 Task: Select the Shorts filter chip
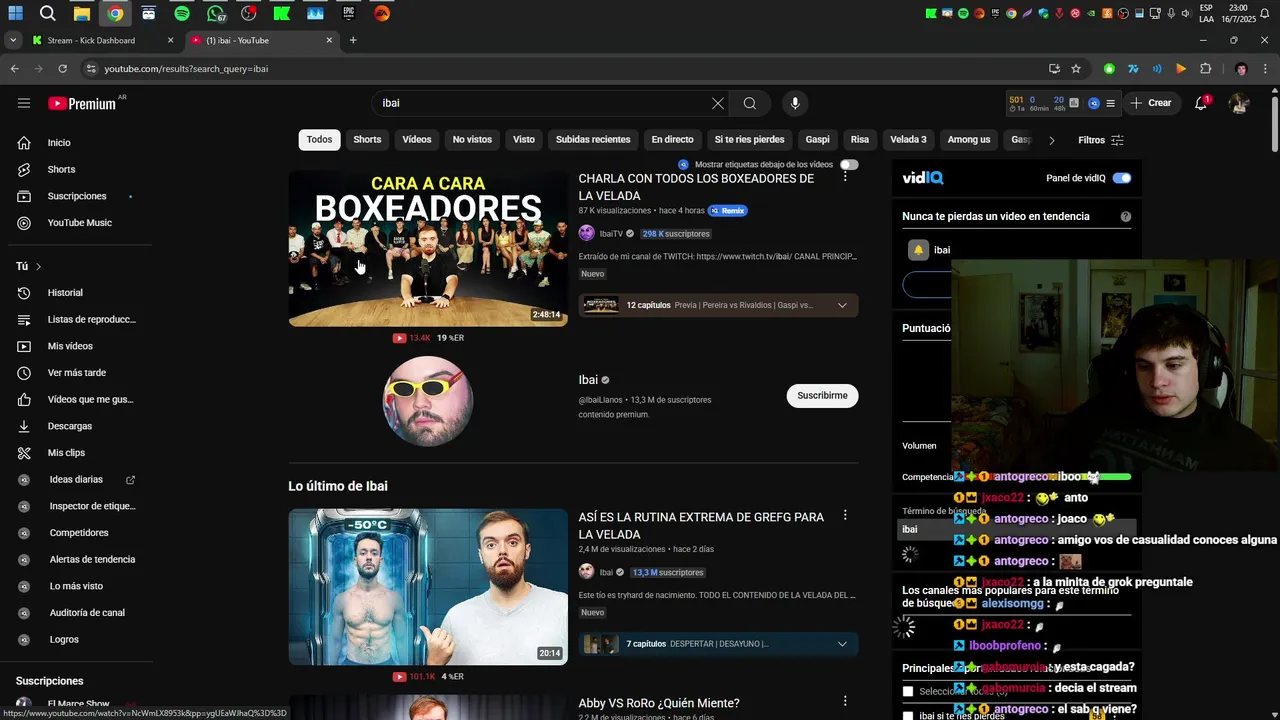click(367, 140)
